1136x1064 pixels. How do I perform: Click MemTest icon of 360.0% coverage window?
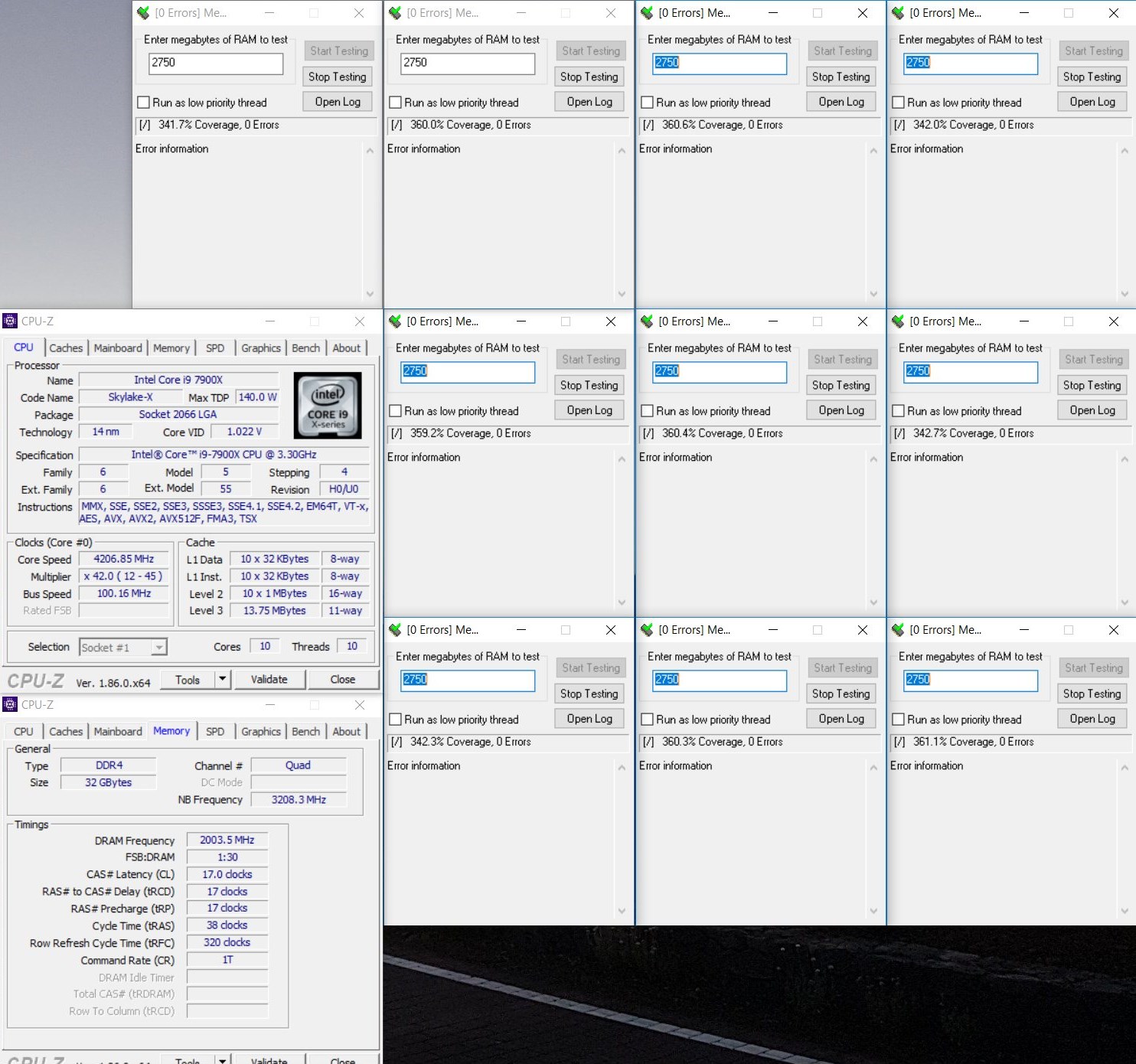pyautogui.click(x=393, y=13)
